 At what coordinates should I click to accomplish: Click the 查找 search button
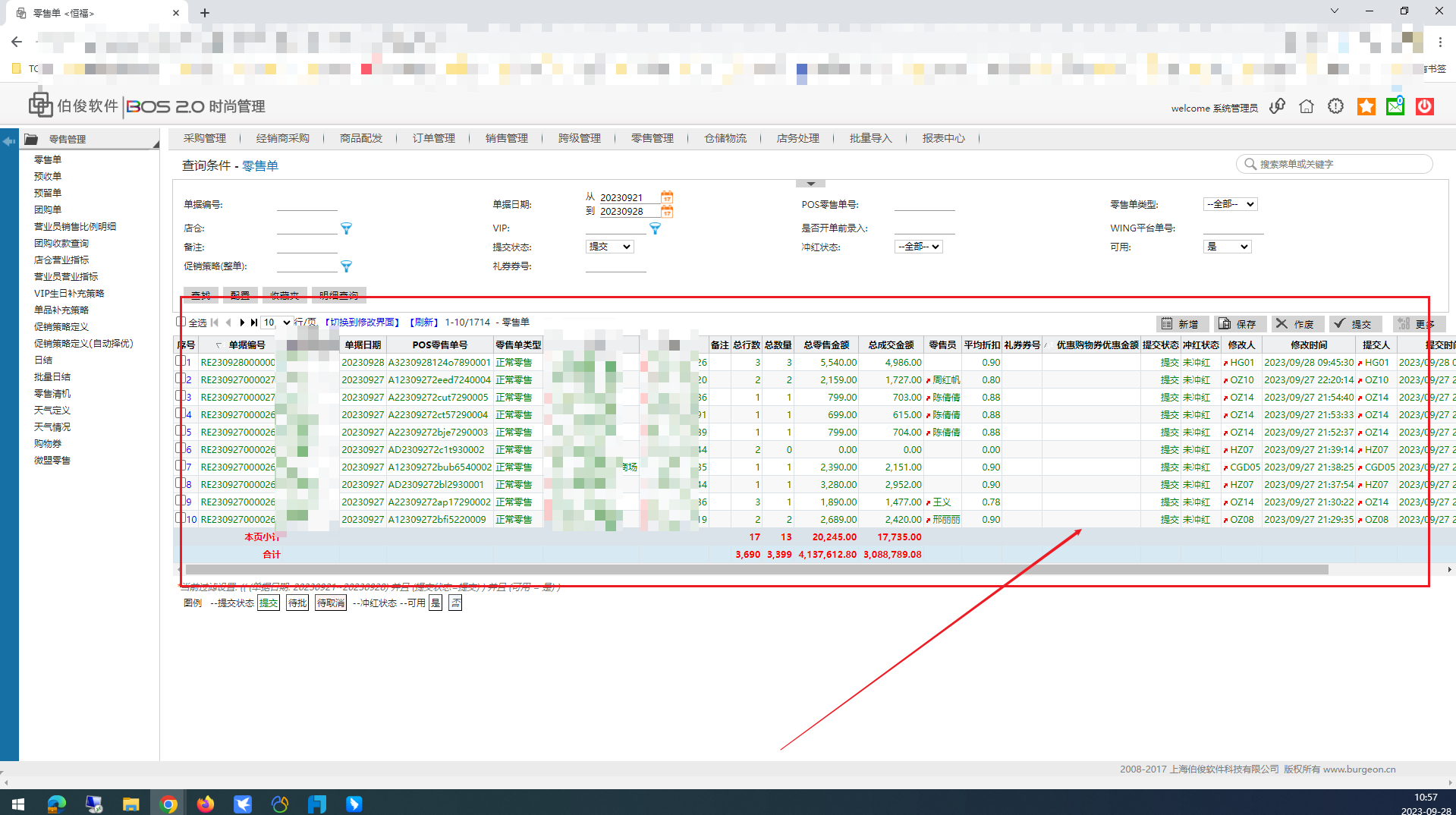click(201, 295)
